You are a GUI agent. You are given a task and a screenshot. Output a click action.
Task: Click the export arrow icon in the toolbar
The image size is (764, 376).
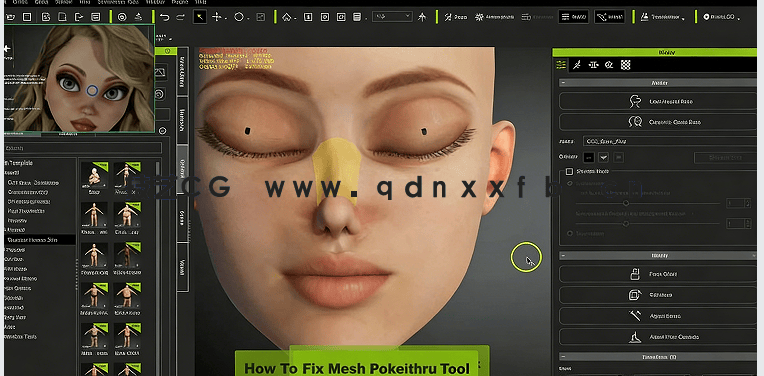coord(79,17)
